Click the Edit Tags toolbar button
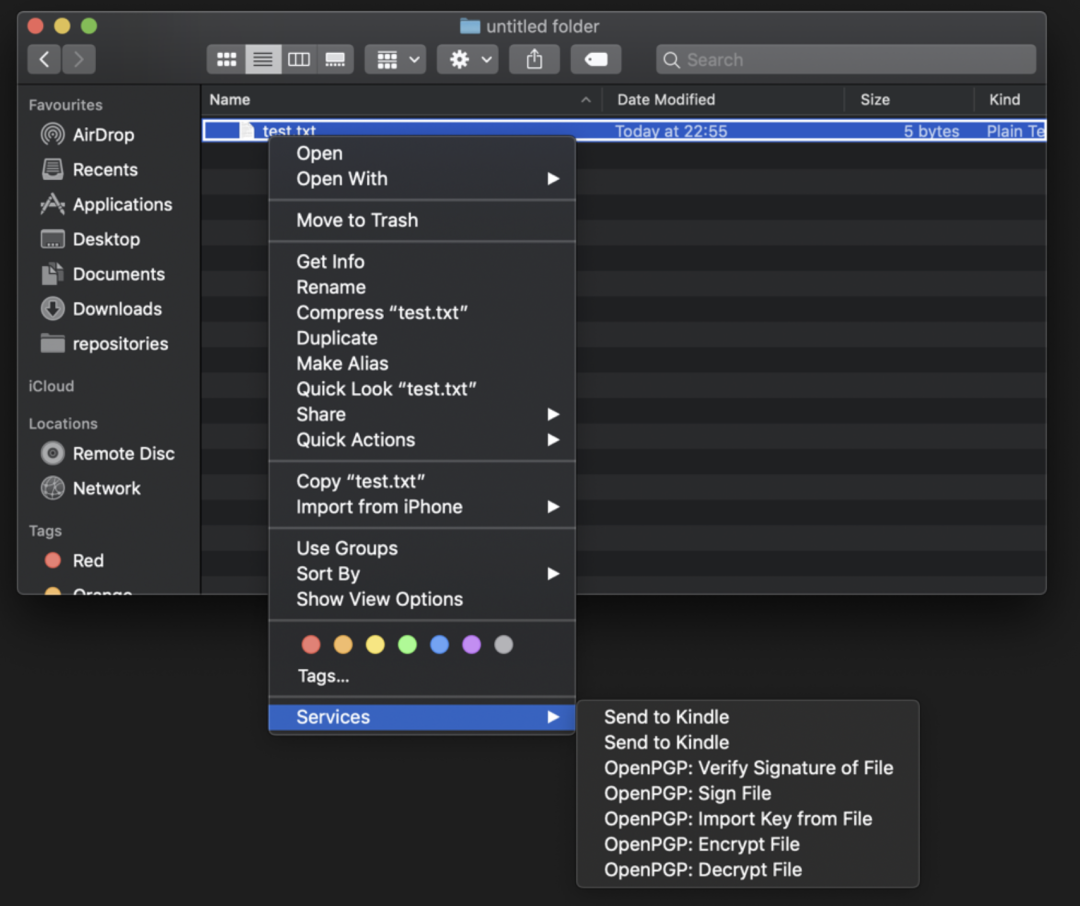Viewport: 1080px width, 906px height. pos(596,59)
